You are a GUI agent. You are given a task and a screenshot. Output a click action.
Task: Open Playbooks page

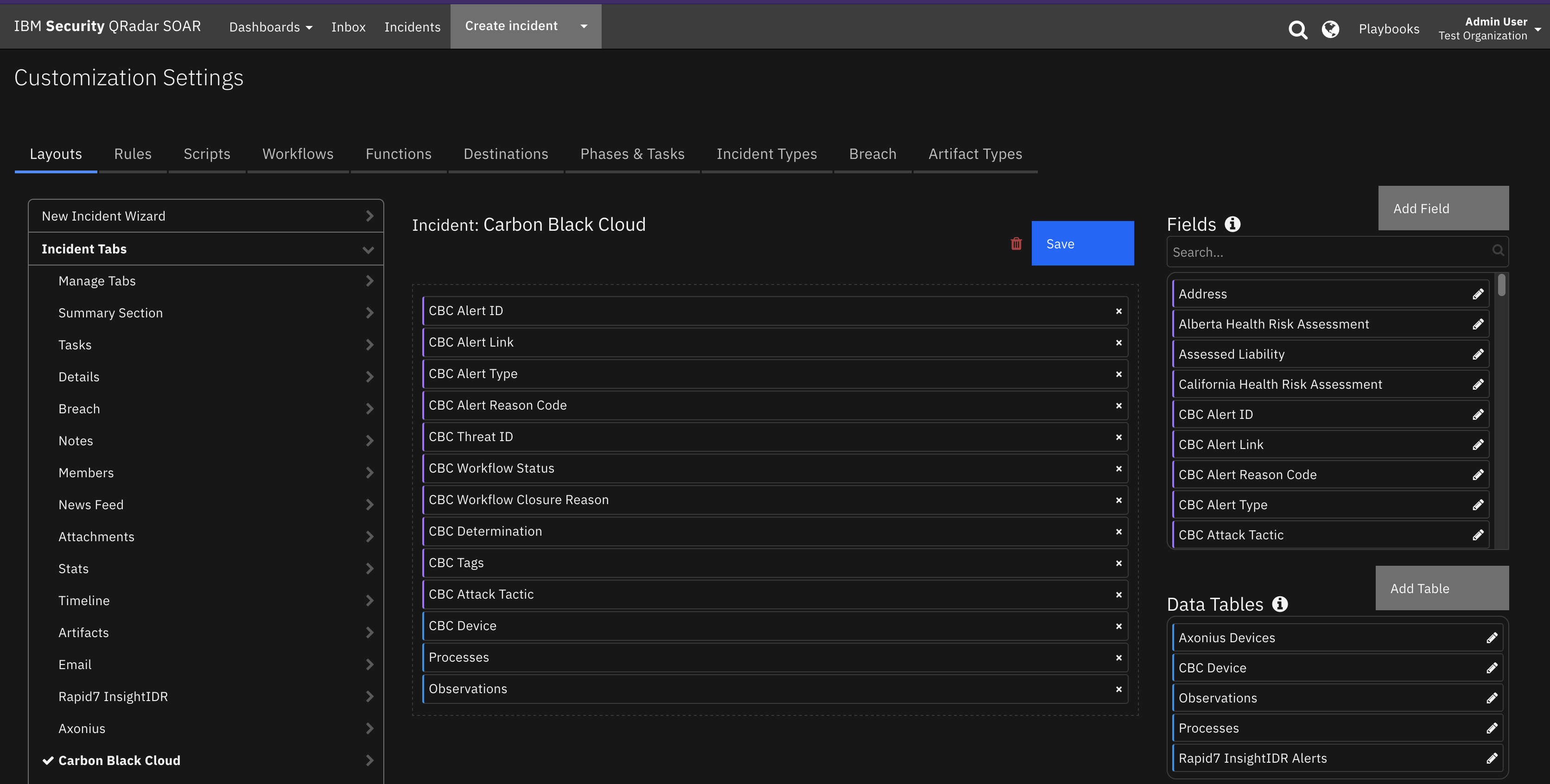[1389, 29]
